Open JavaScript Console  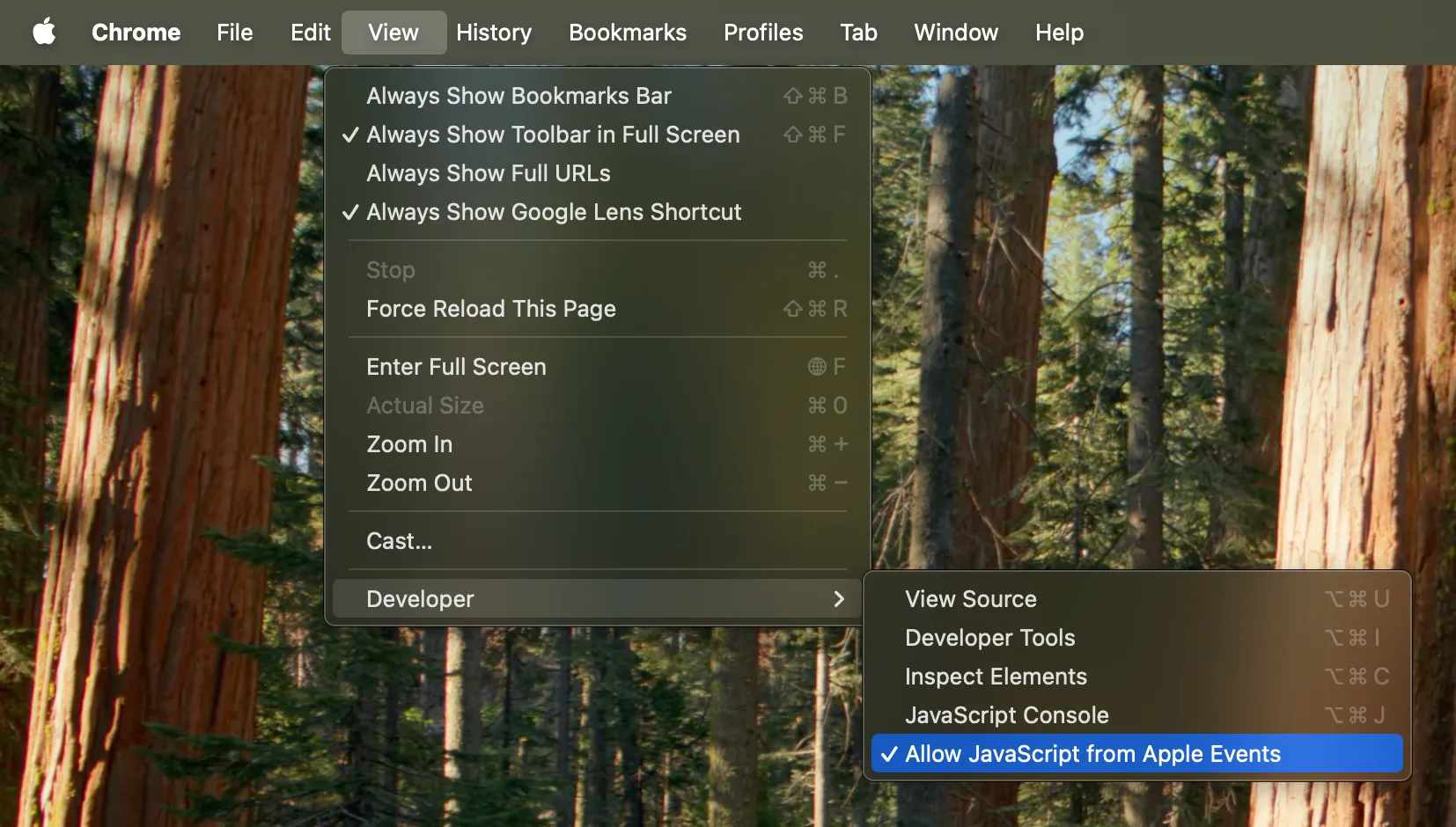1006,715
